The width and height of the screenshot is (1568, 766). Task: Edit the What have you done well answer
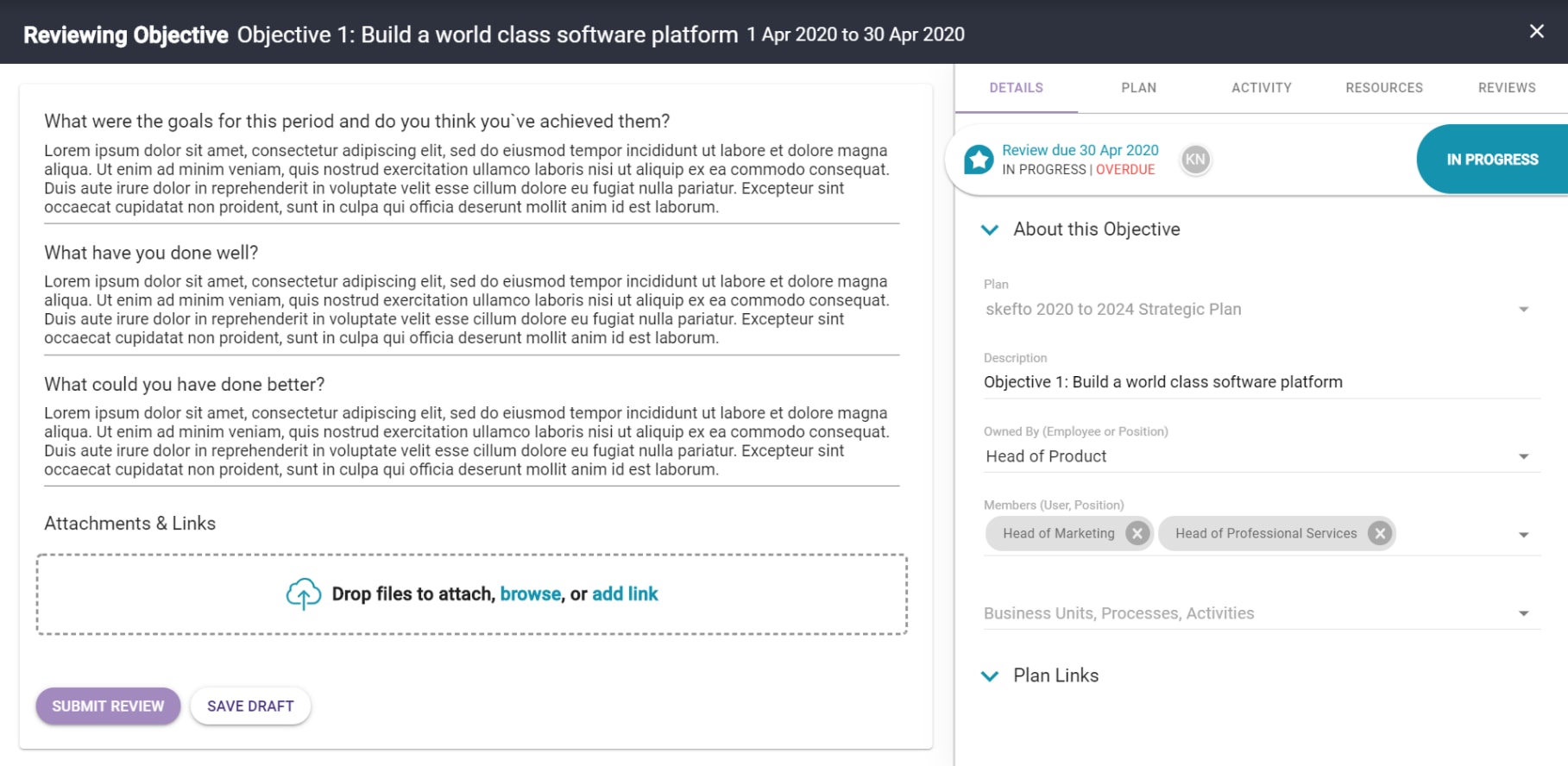[471, 310]
